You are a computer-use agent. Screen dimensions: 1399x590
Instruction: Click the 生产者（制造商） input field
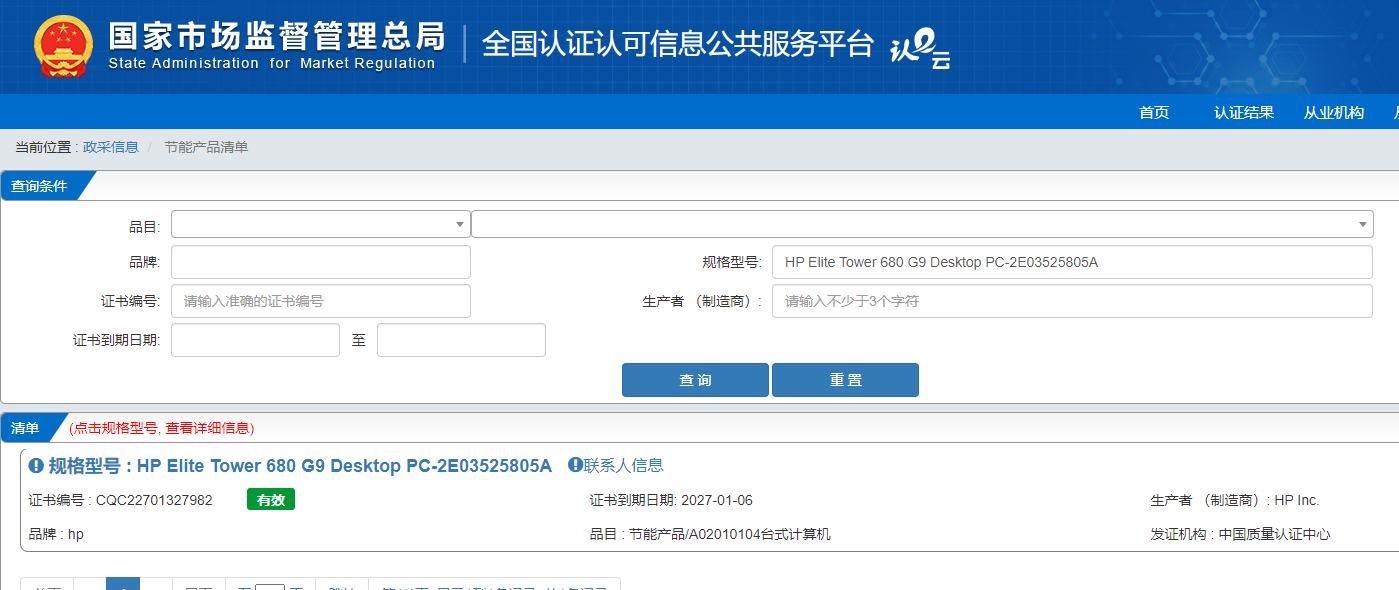(x=1072, y=301)
